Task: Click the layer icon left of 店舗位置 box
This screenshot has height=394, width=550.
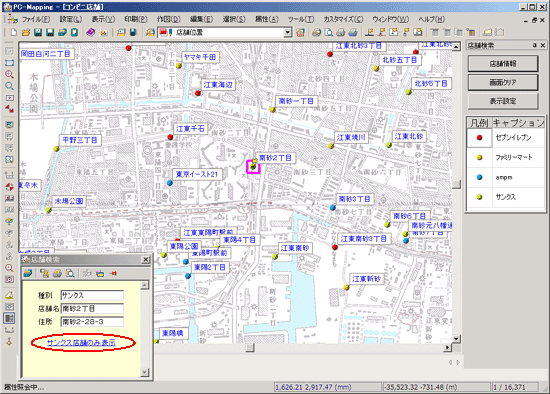Action: click(x=150, y=33)
